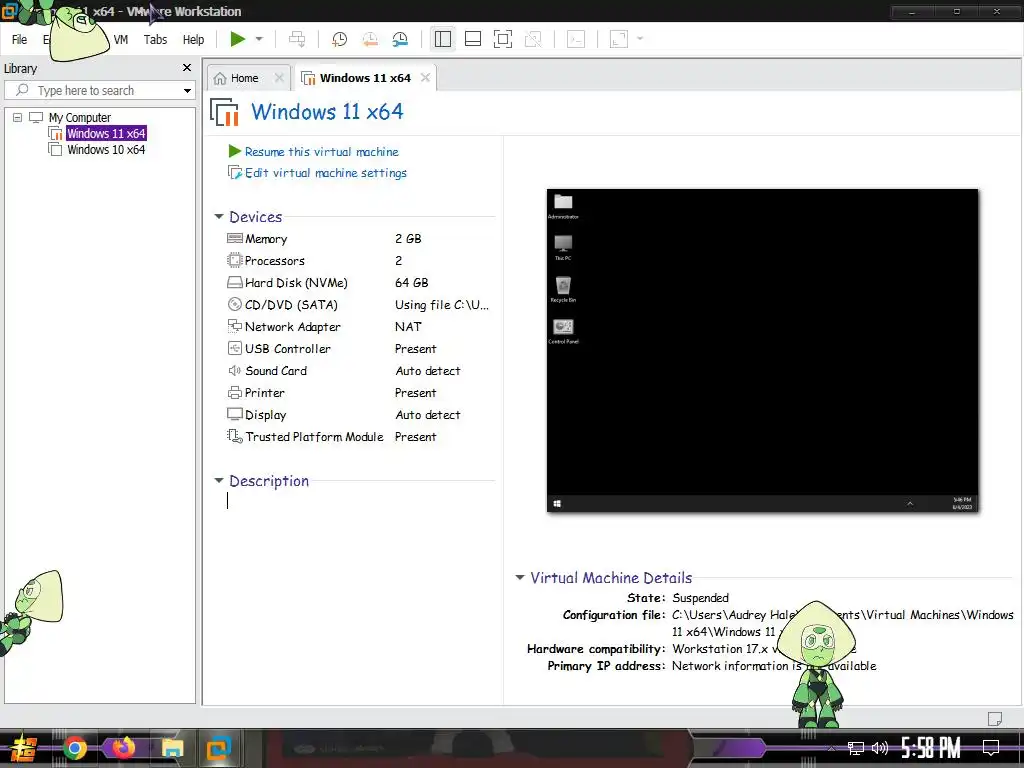Click the stretch guest toolbar icon
Image resolution: width=1024 pixels, height=768 pixels.
point(618,39)
